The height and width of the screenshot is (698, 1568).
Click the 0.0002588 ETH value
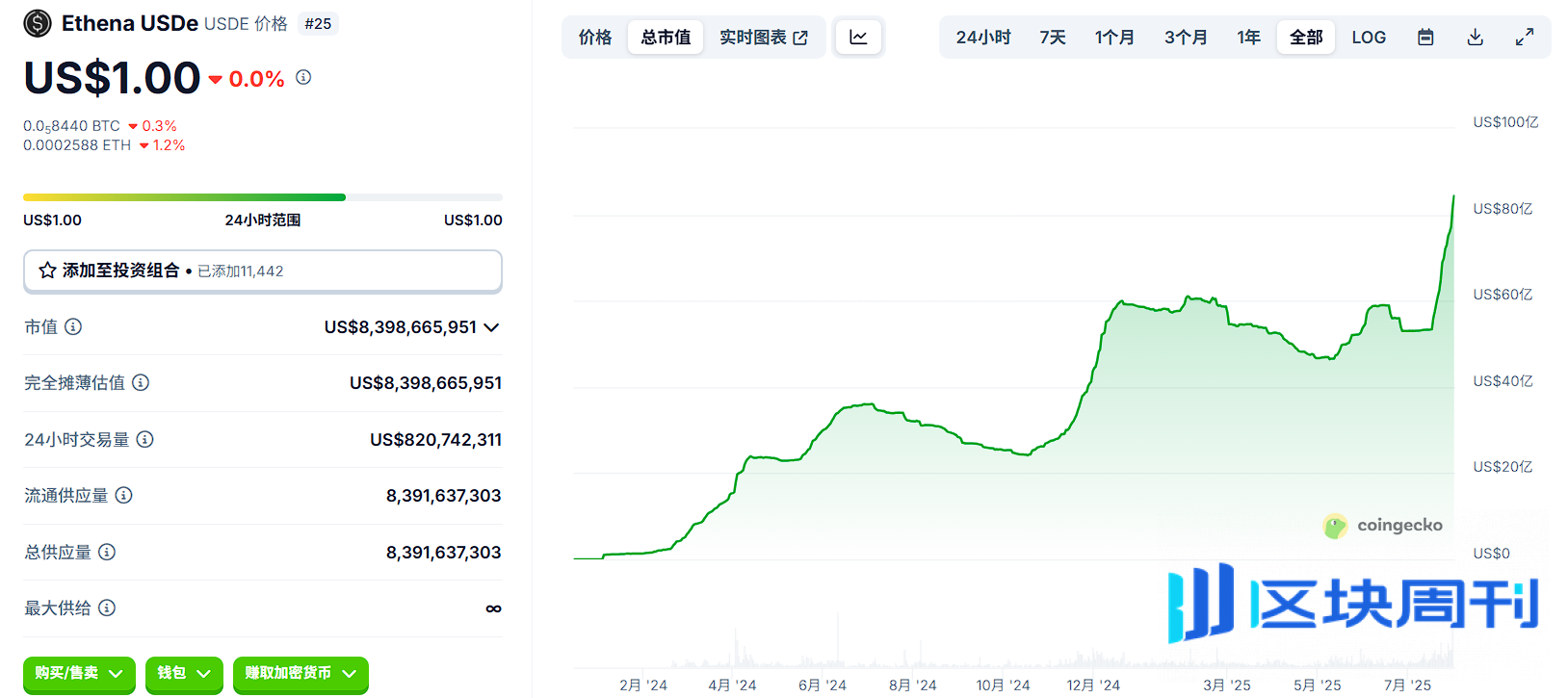[77, 145]
